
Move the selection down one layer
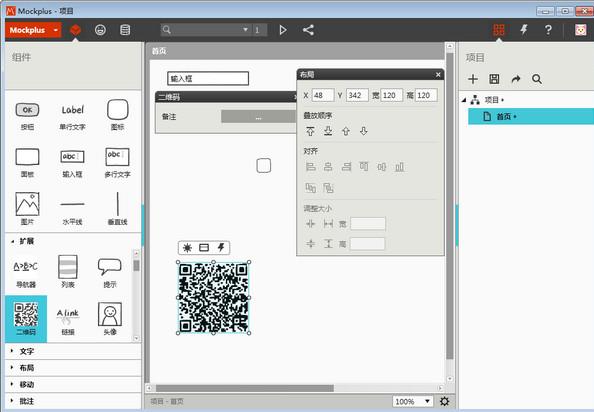[x=364, y=131]
